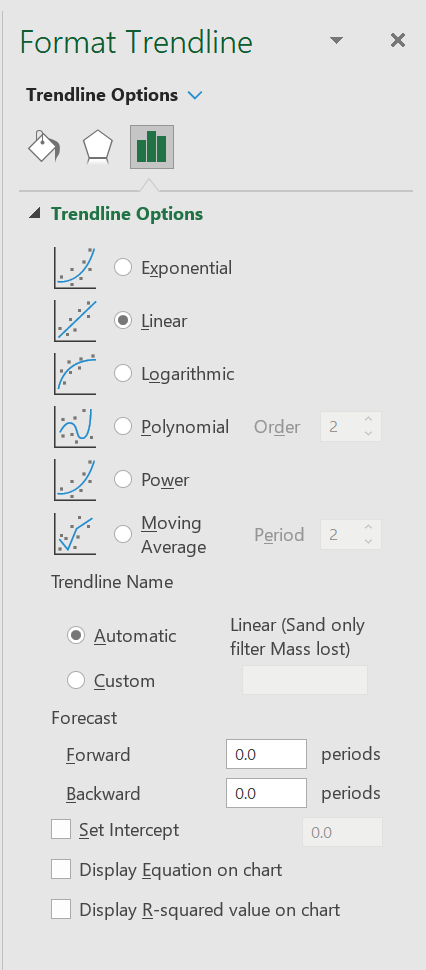The height and width of the screenshot is (970, 426).
Task: Open the Trendline Options blue chevron dropdown
Action: [195, 95]
